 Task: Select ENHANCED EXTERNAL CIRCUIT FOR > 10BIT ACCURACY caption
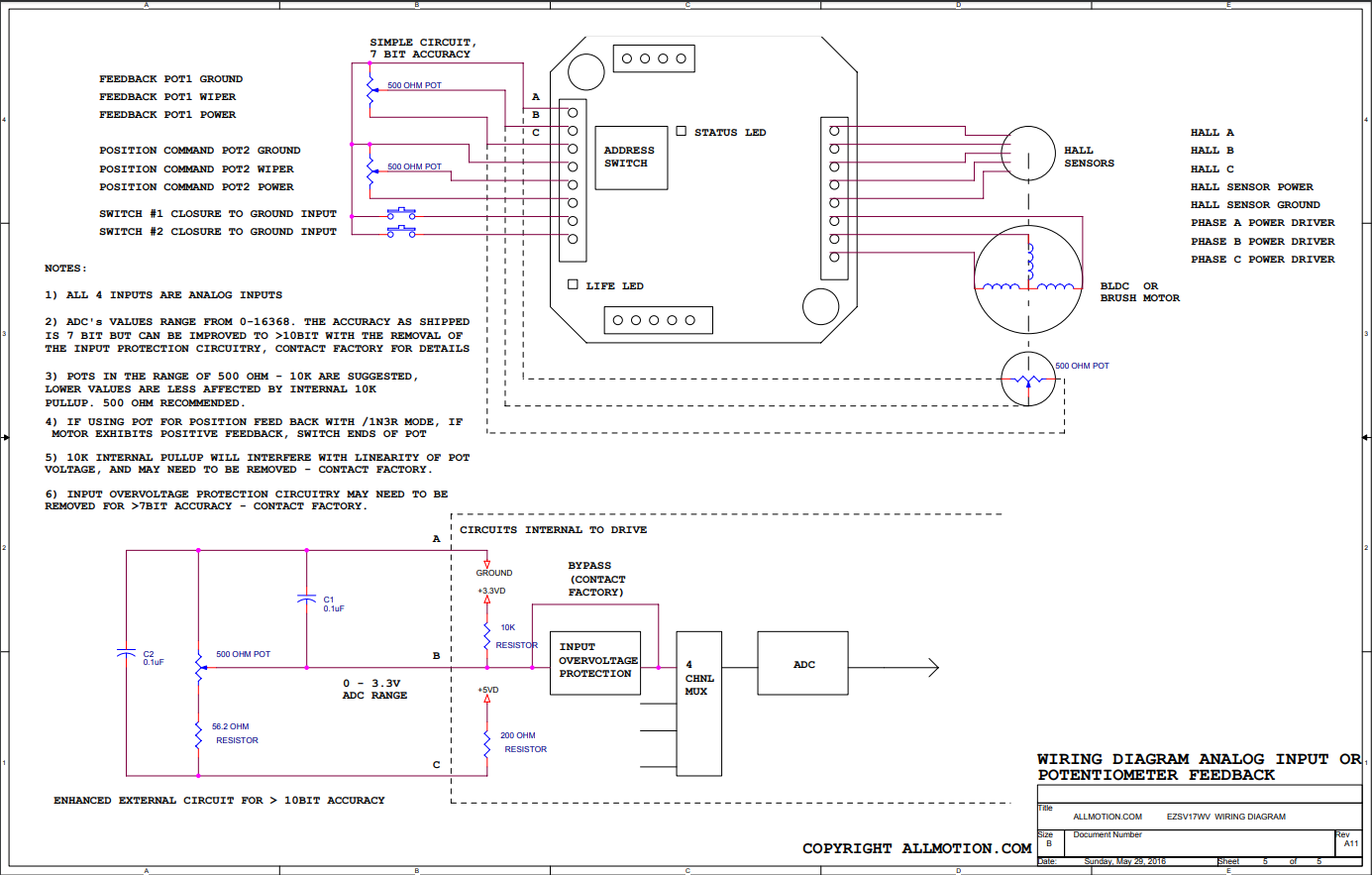tap(219, 800)
